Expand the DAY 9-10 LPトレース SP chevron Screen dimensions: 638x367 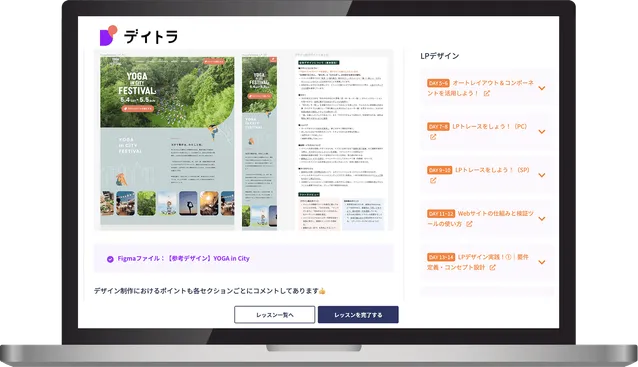pos(542,175)
